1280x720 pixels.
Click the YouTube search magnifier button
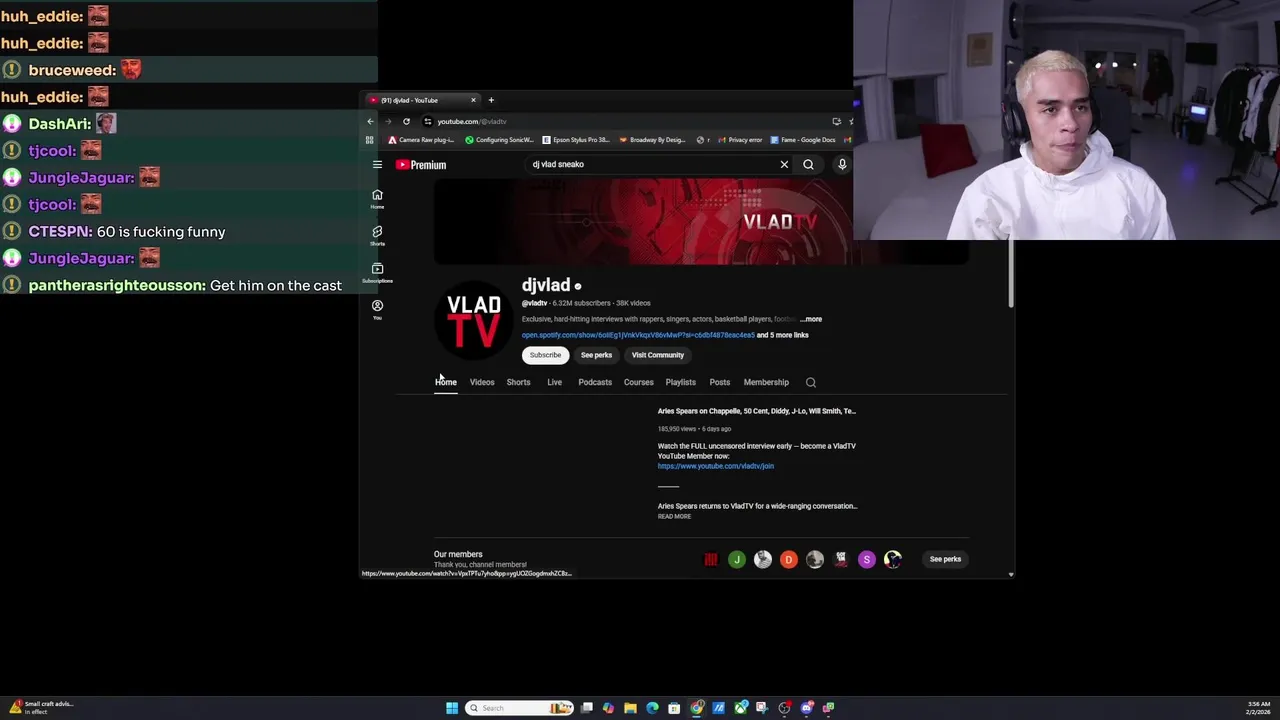pyautogui.click(x=808, y=164)
